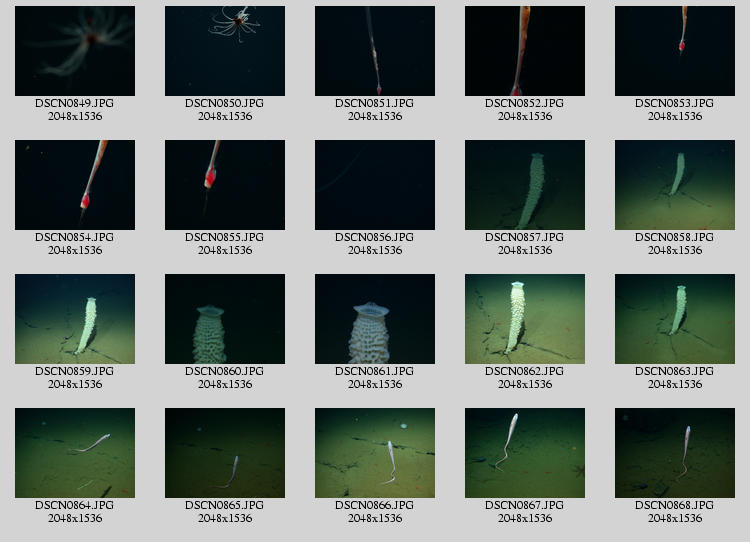The height and width of the screenshot is (542, 750).
Task: Select the DSCN0868.JPG thumbnail
Action: (x=675, y=453)
